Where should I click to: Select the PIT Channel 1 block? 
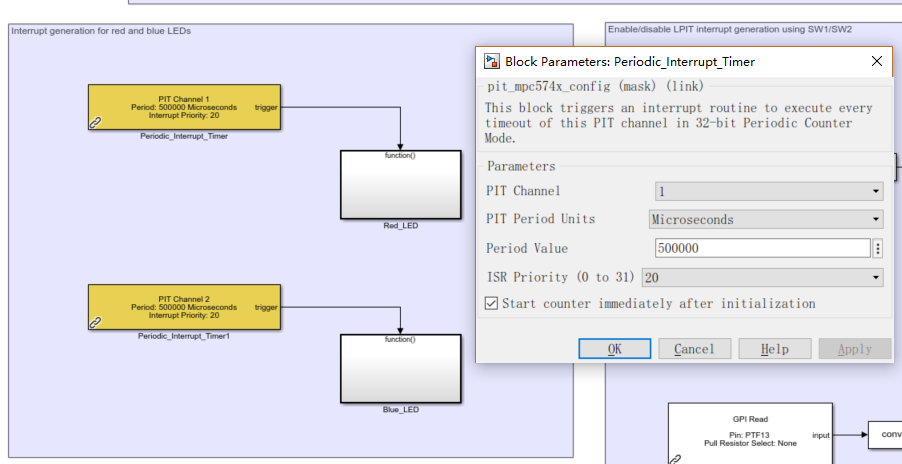[184, 107]
